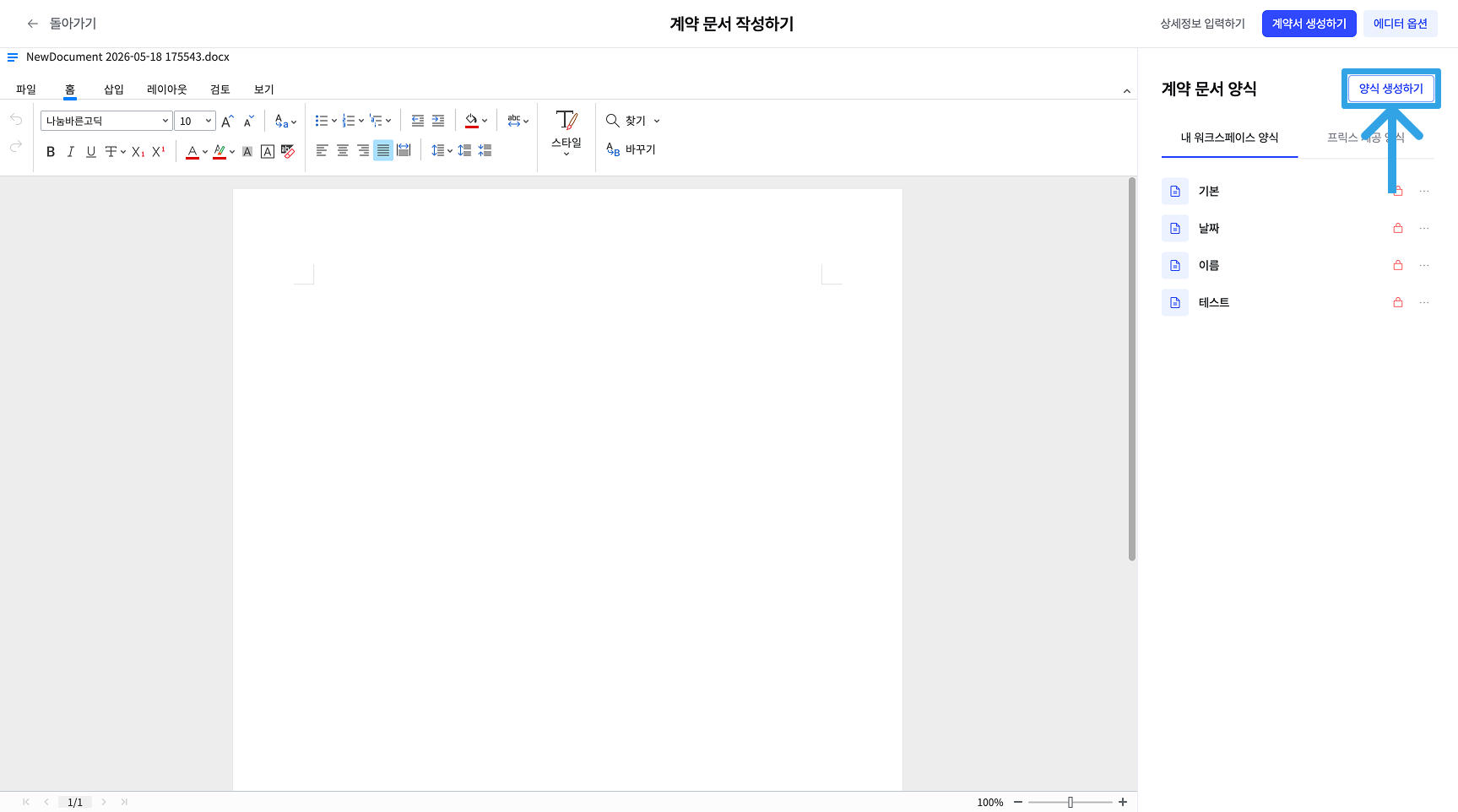Toggle underline formatting

[x=91, y=152]
